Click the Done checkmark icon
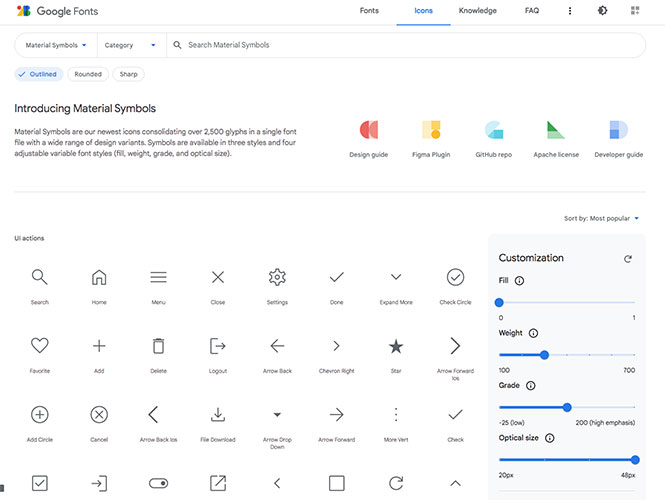665x500 pixels. pos(336,277)
